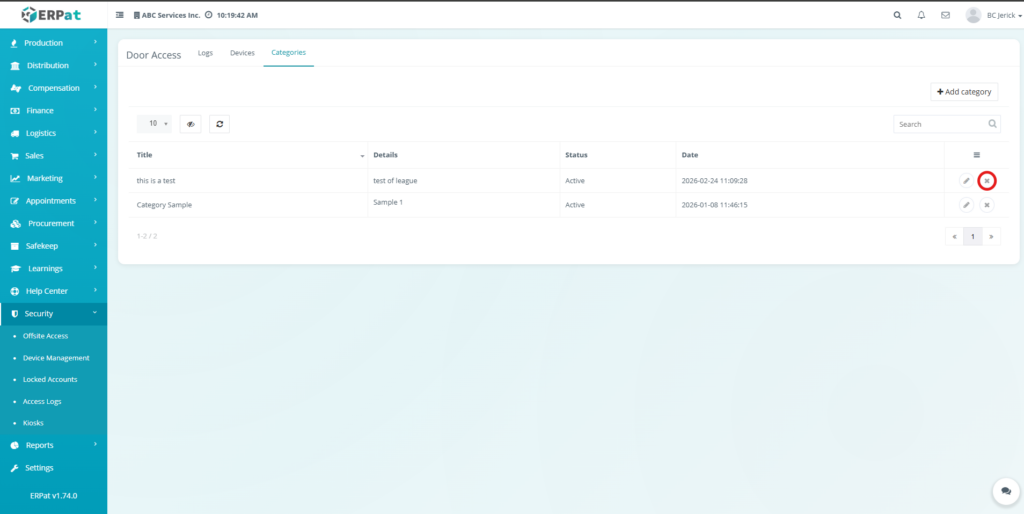This screenshot has height=514, width=1024.
Task: Open Locked Accounts in Security submenu
Action: (50, 380)
